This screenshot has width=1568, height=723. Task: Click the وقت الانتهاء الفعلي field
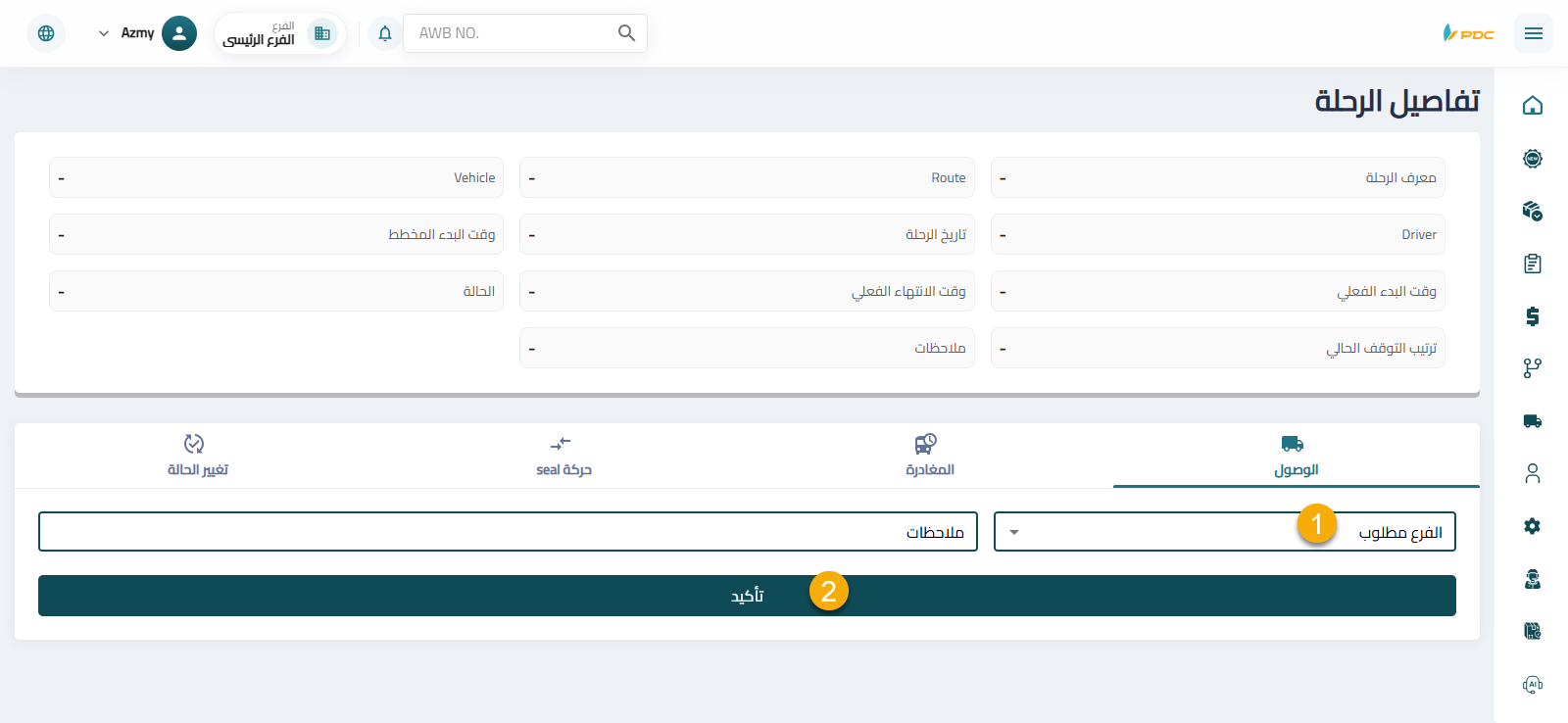coord(747,291)
